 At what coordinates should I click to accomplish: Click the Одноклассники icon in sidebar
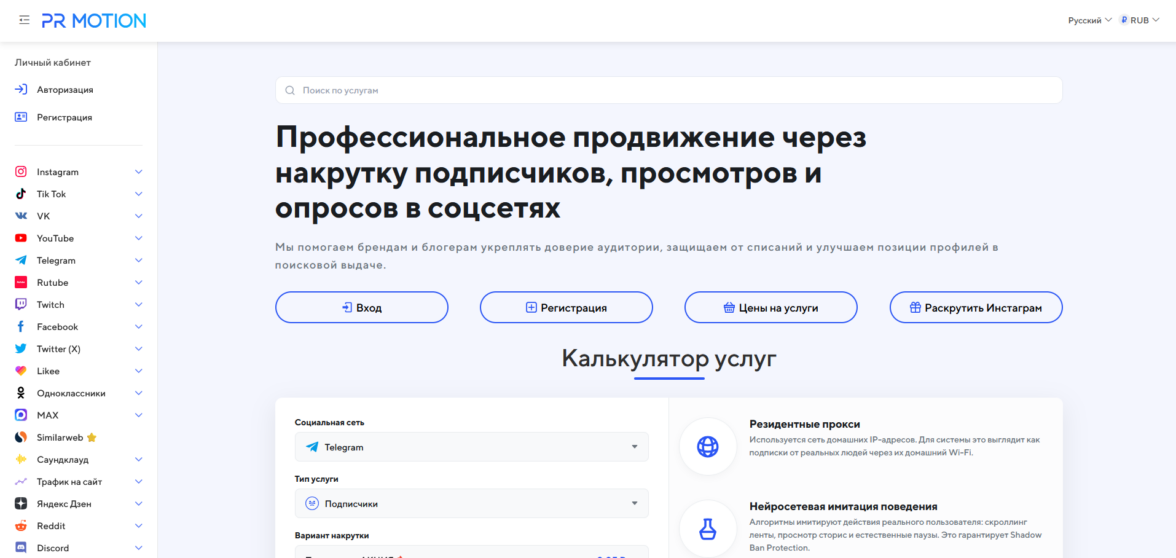pos(21,393)
